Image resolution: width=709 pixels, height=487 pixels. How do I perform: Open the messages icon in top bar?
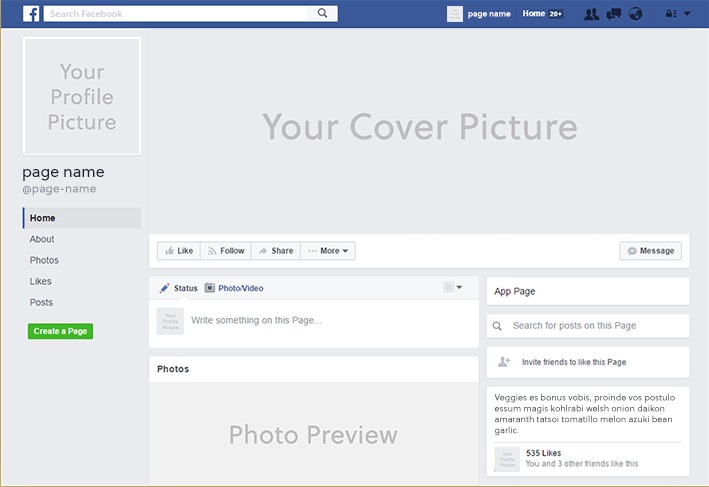click(x=614, y=14)
